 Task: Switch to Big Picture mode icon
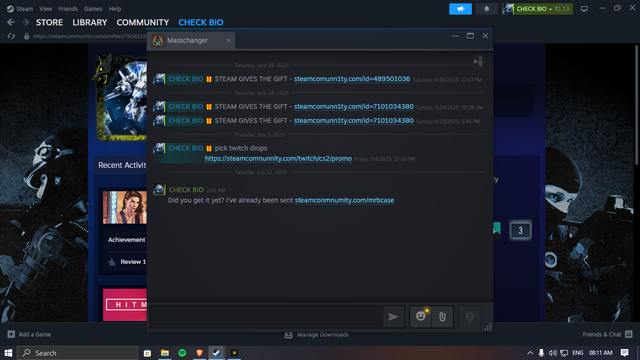point(584,9)
